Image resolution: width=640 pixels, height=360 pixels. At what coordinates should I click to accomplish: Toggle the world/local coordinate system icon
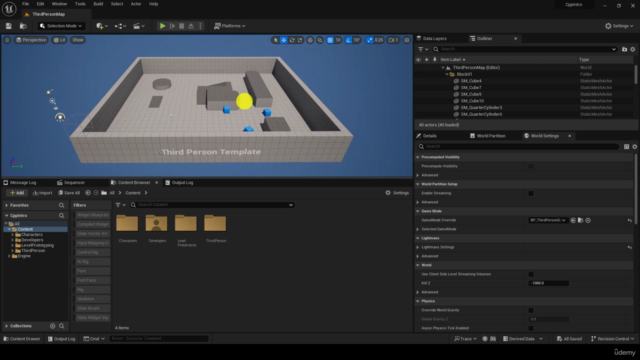coord(310,40)
